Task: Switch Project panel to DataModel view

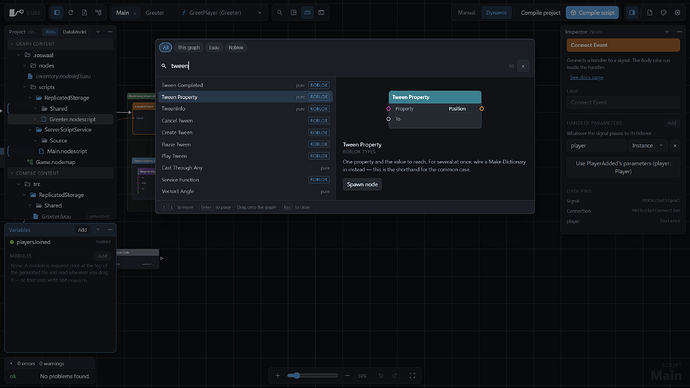Action: tap(74, 32)
